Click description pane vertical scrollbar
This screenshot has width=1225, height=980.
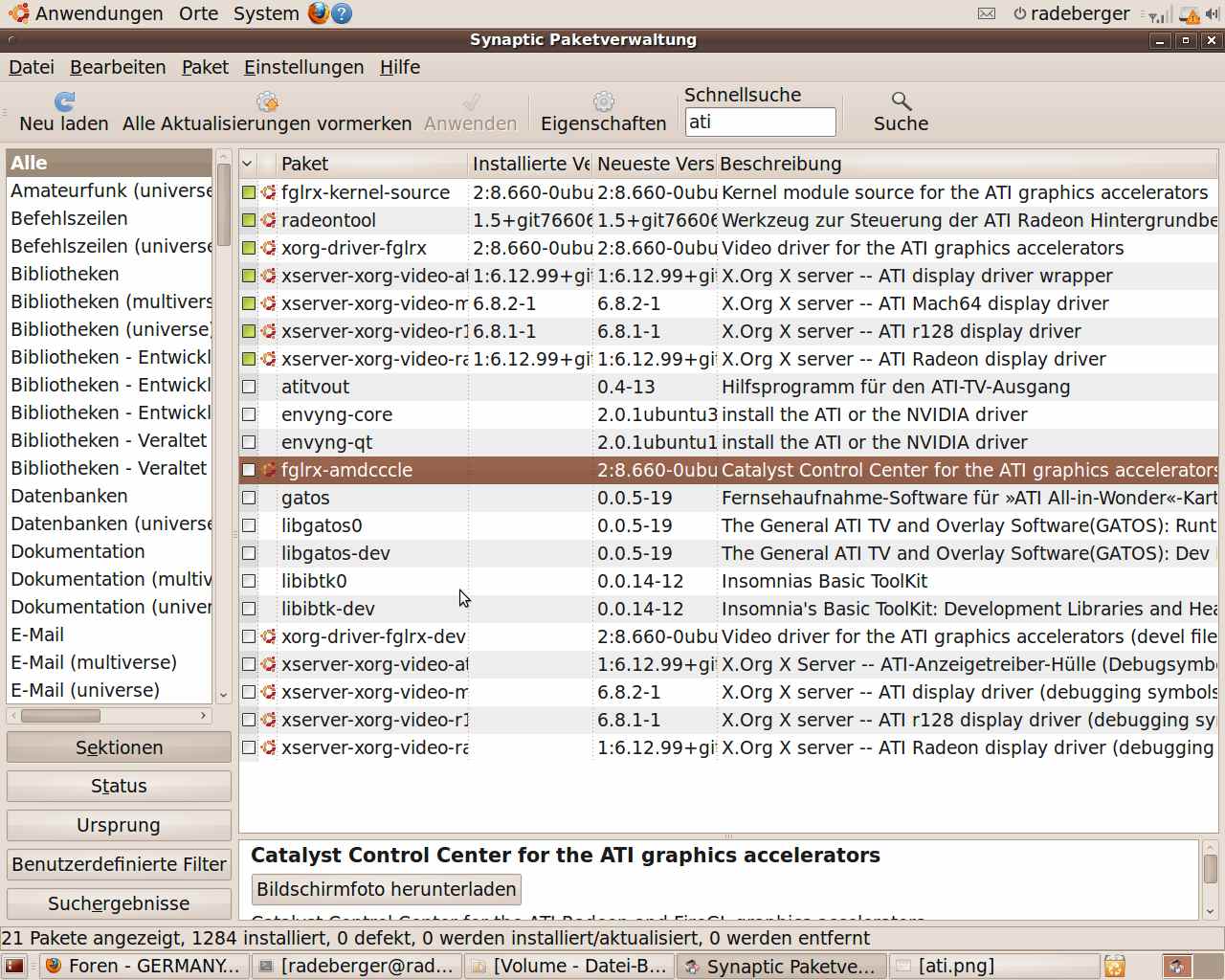click(x=1210, y=869)
